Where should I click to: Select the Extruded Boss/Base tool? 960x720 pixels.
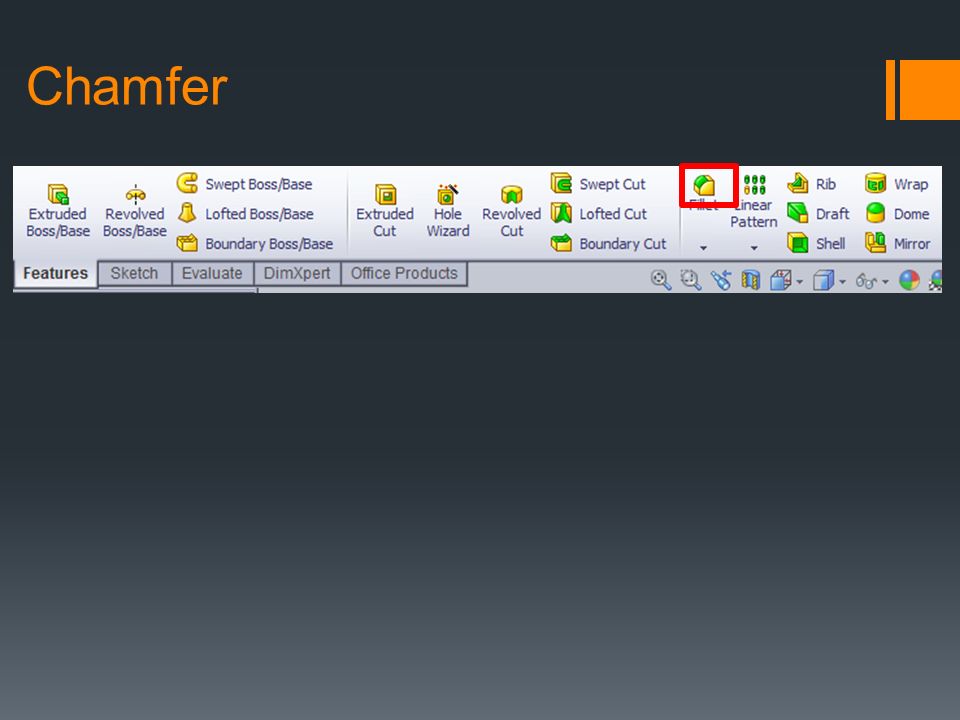(x=58, y=211)
